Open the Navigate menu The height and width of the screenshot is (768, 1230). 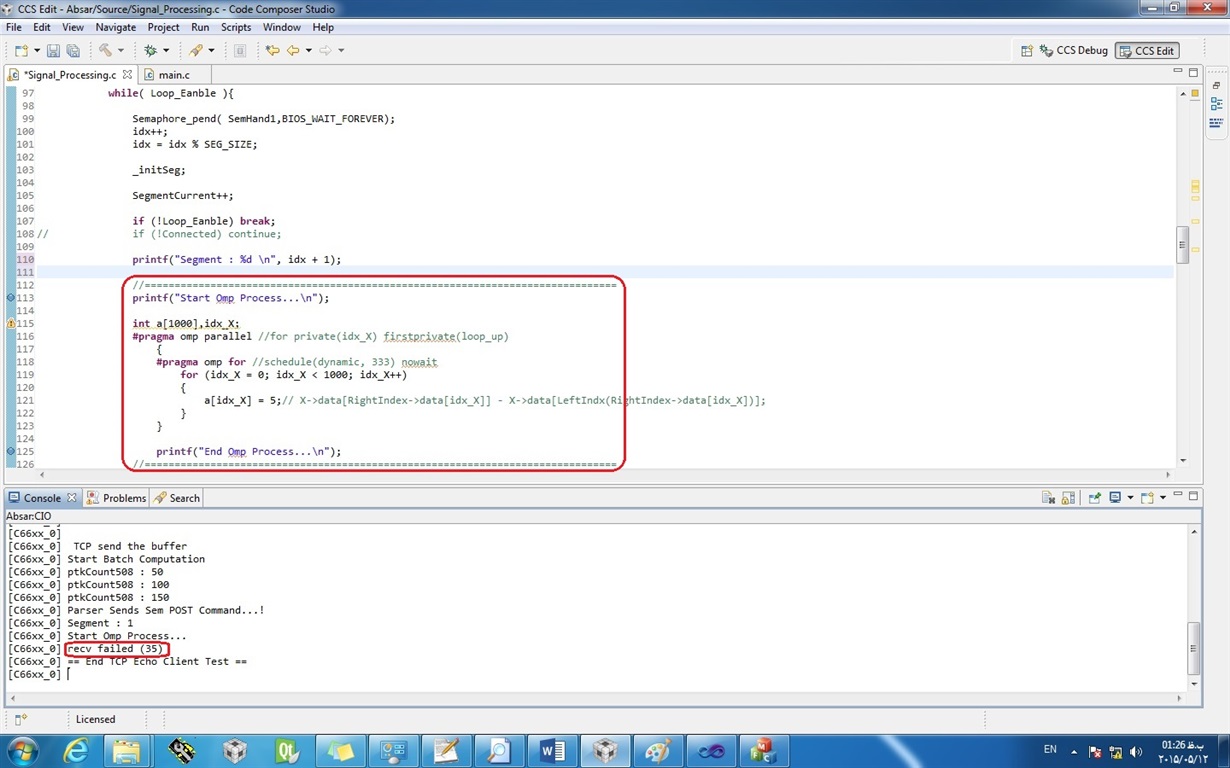coord(116,27)
